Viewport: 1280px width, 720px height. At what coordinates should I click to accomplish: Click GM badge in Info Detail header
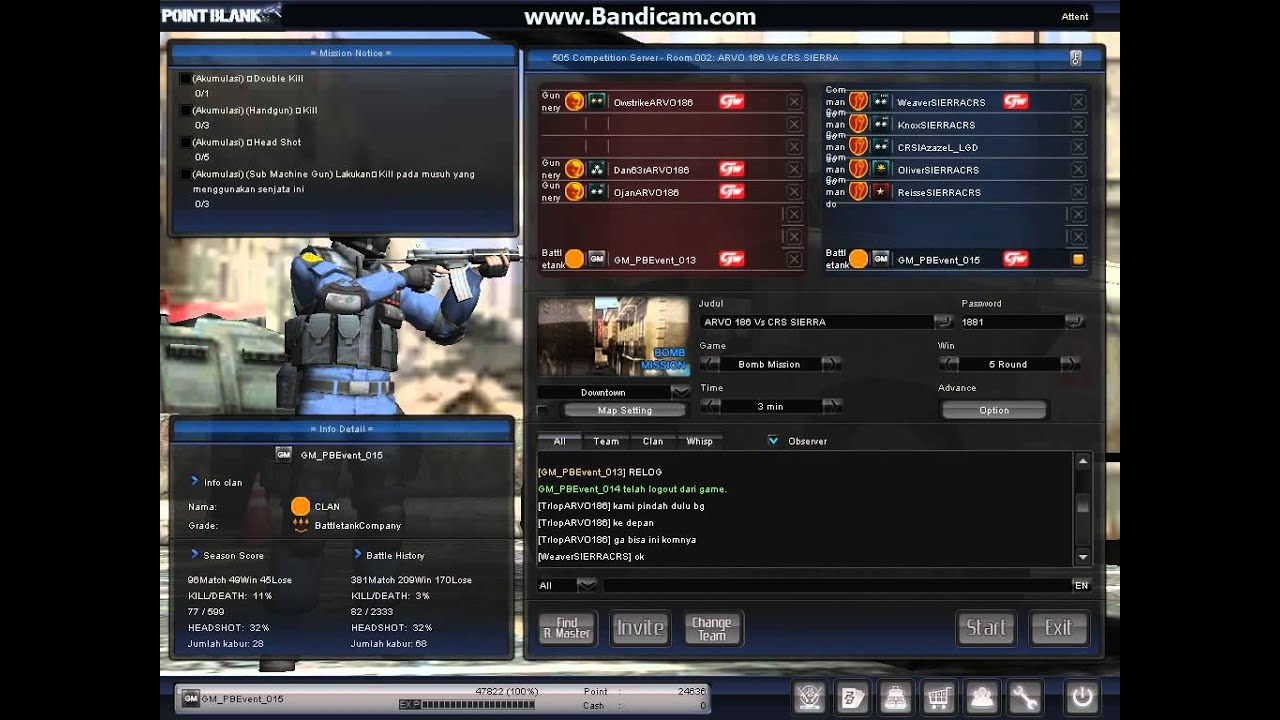click(x=283, y=455)
